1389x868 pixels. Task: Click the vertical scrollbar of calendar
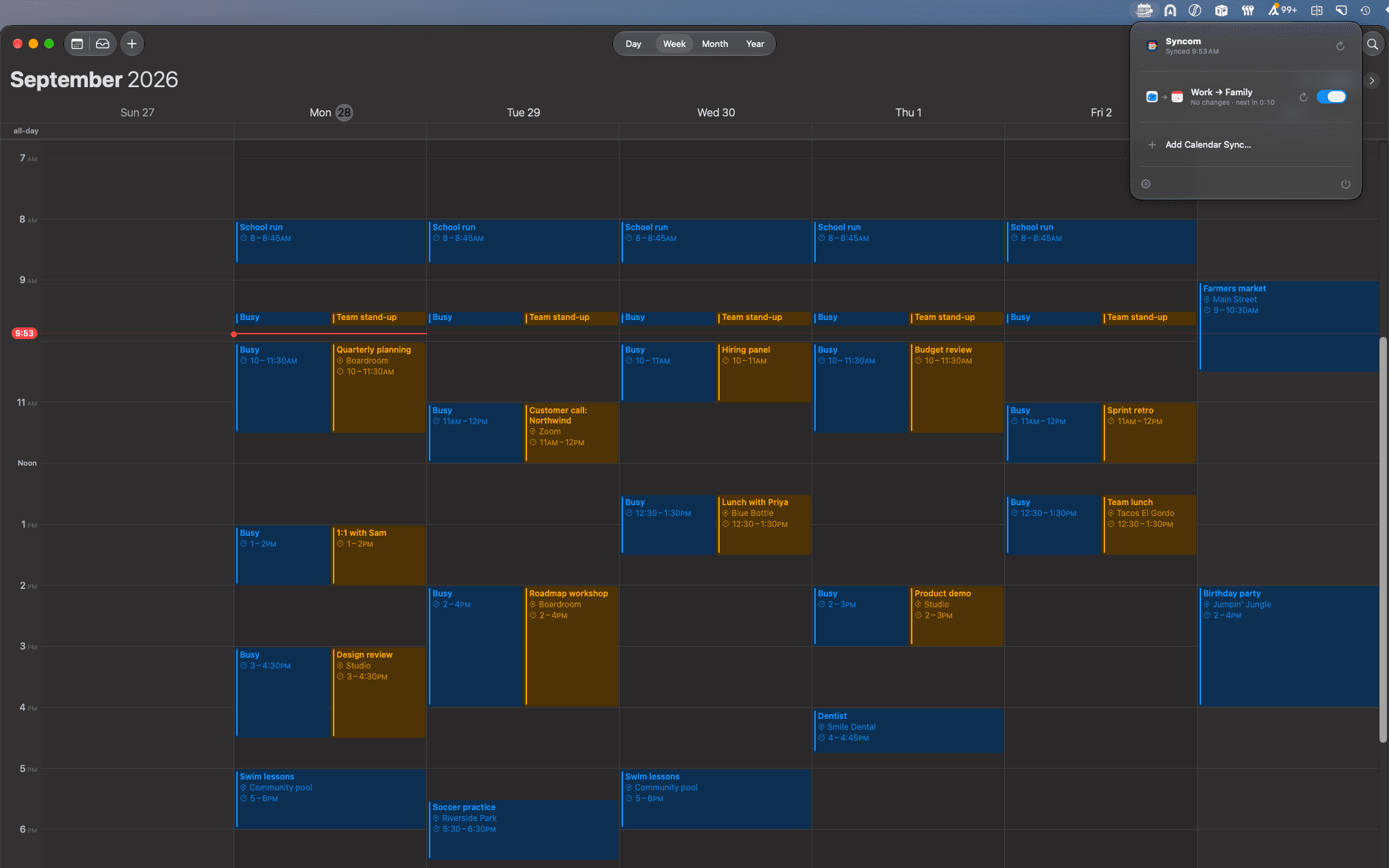[1383, 539]
